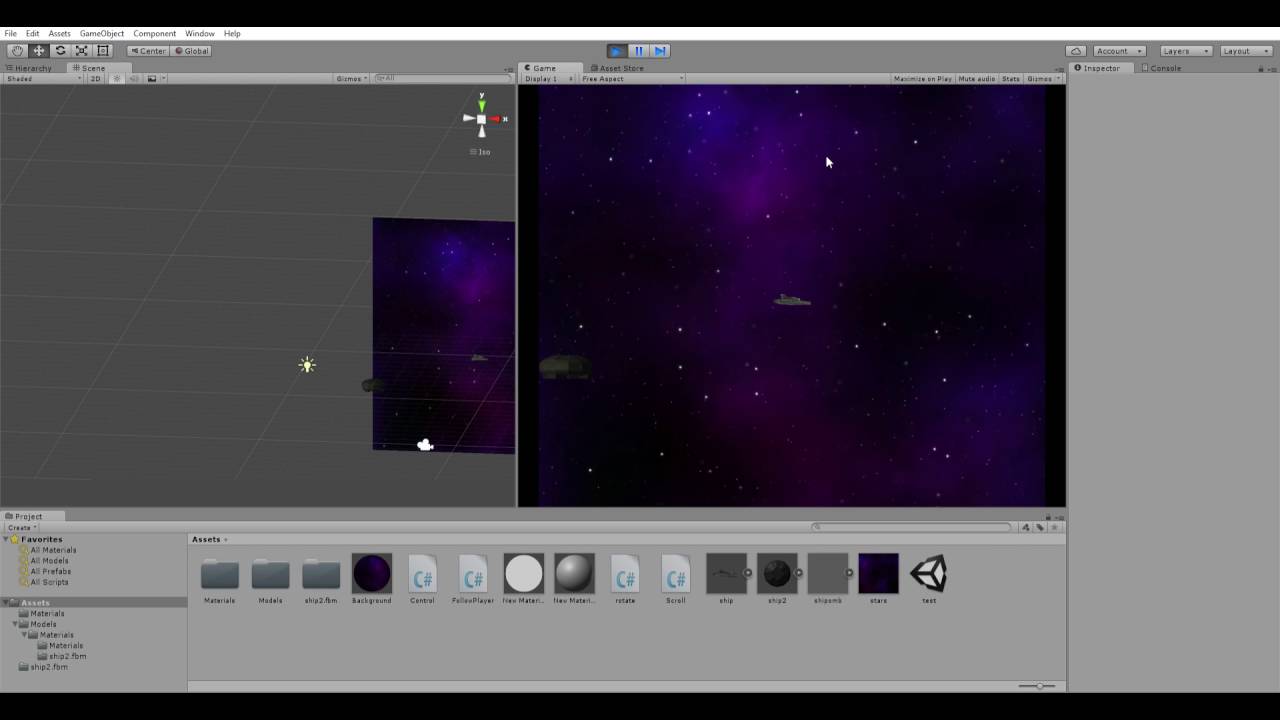Adjust the asset icon size slider
Image resolution: width=1280 pixels, height=720 pixels.
pos(1036,686)
